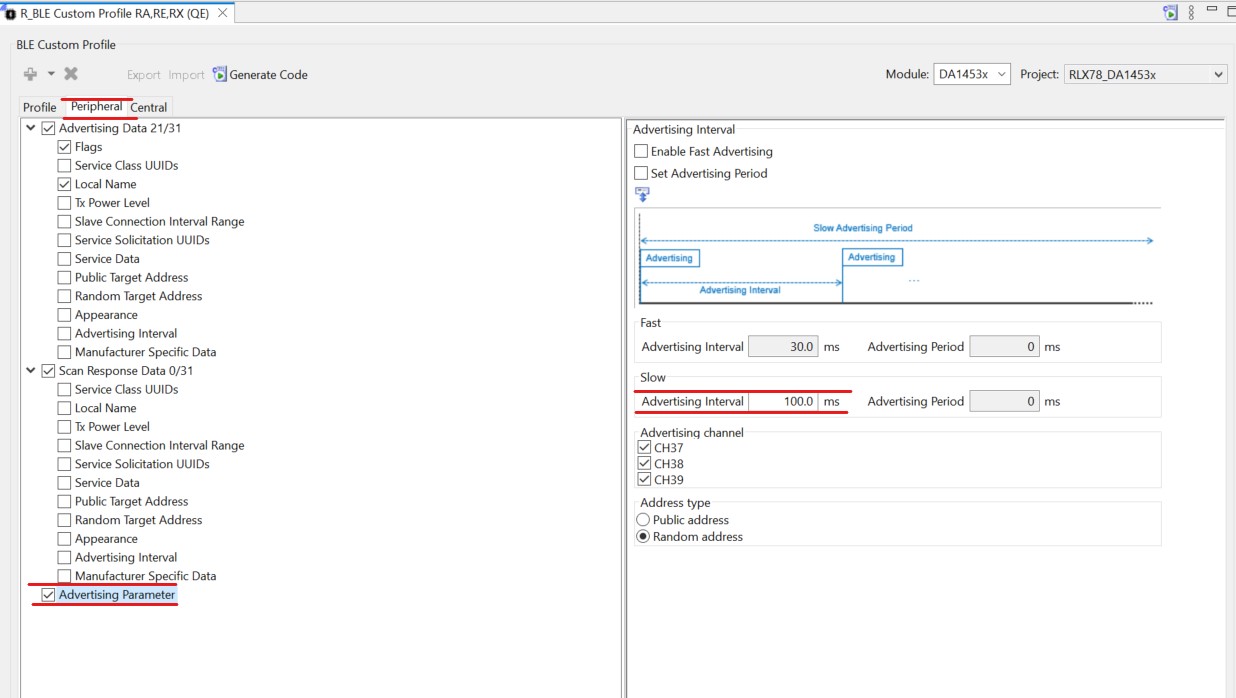Image resolution: width=1236 pixels, height=698 pixels.
Task: Click the Fast Advertising Interval field showing 30.0
Action: tap(784, 347)
